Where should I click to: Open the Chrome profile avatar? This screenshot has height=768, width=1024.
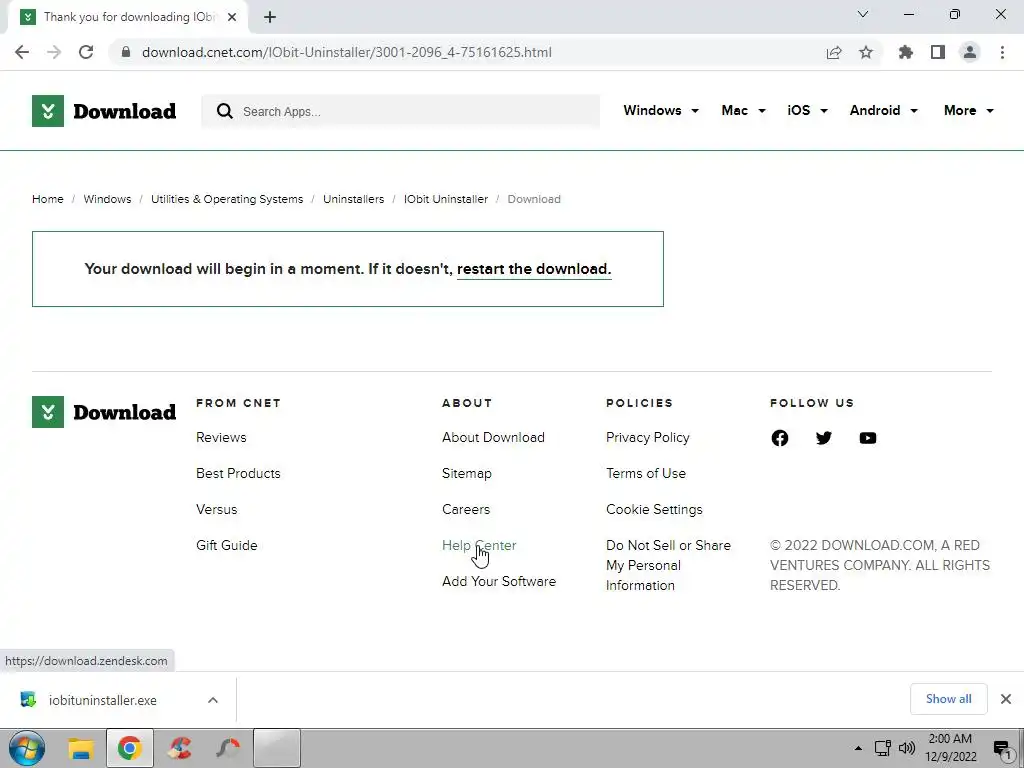click(970, 52)
